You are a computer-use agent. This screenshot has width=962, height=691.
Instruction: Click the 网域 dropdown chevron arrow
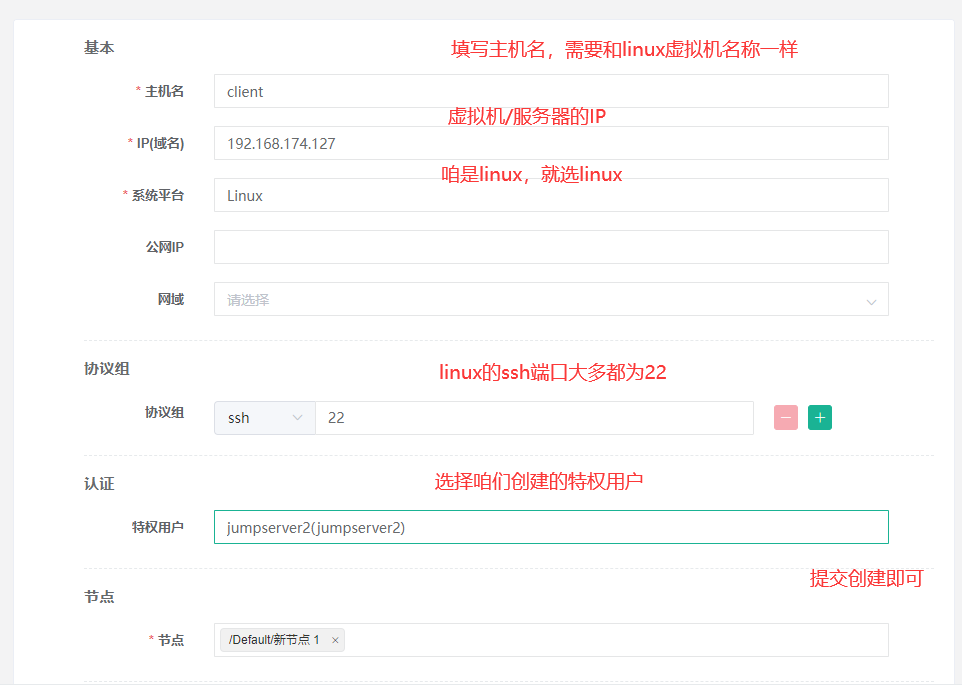click(x=875, y=298)
